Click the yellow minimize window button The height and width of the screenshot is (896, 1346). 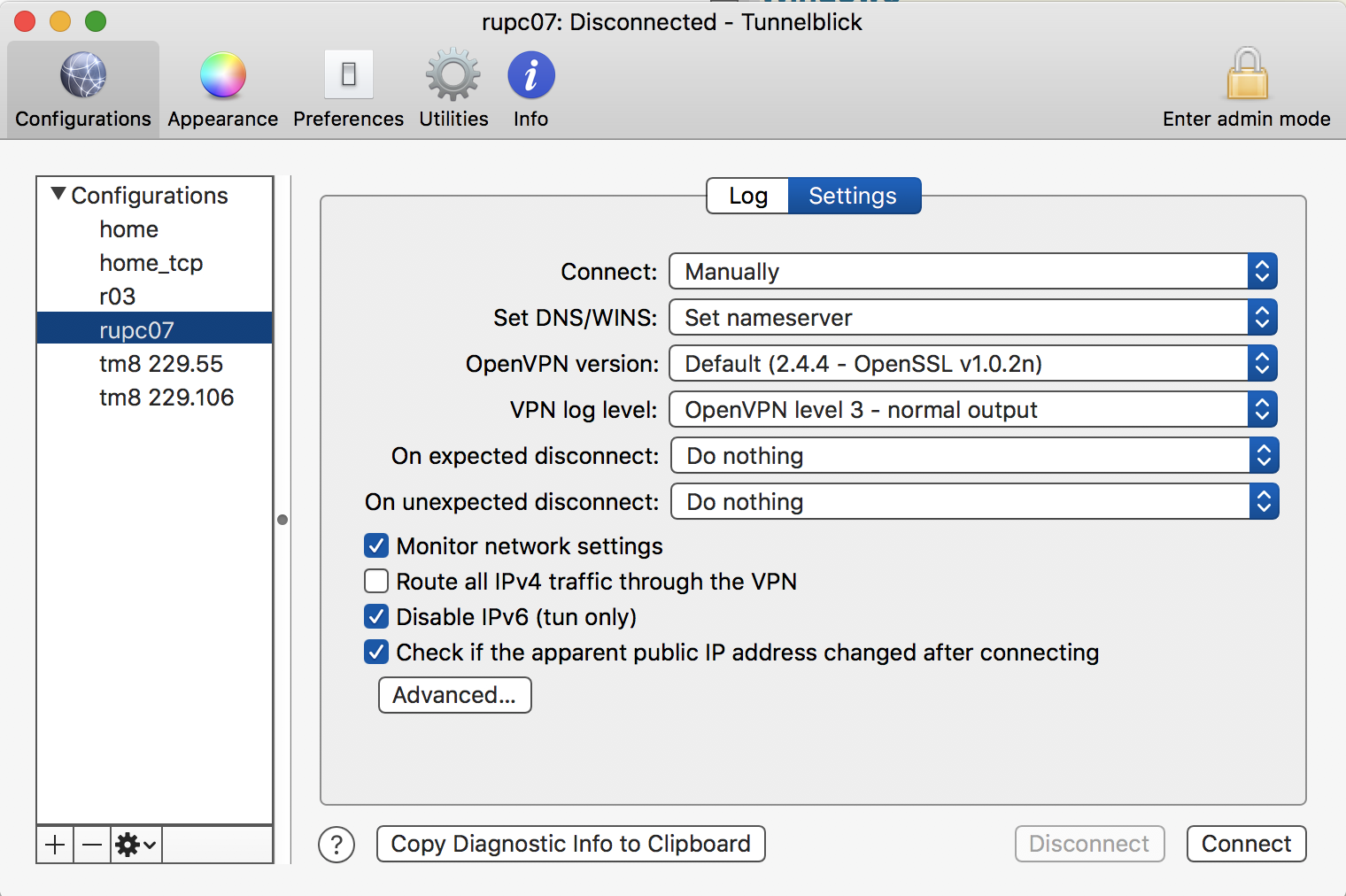(x=60, y=21)
